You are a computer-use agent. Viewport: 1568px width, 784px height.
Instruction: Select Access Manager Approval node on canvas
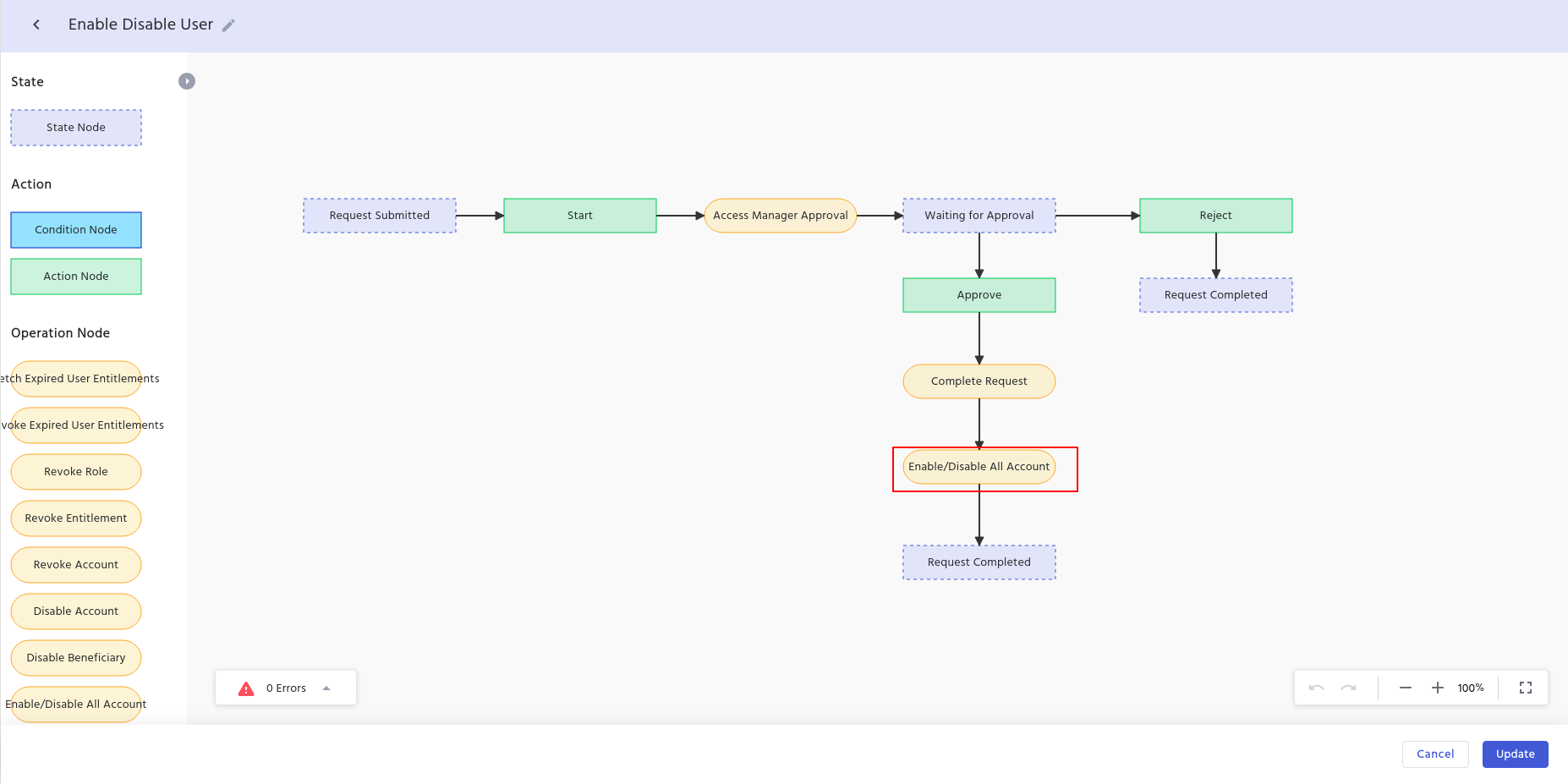tap(780, 216)
